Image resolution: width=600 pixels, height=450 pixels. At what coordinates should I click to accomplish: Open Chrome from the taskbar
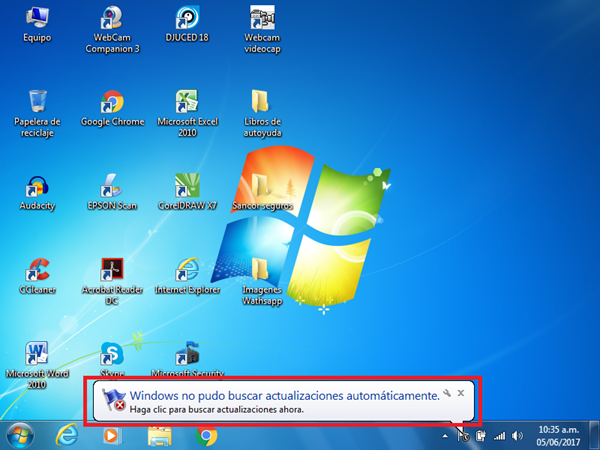[207, 435]
